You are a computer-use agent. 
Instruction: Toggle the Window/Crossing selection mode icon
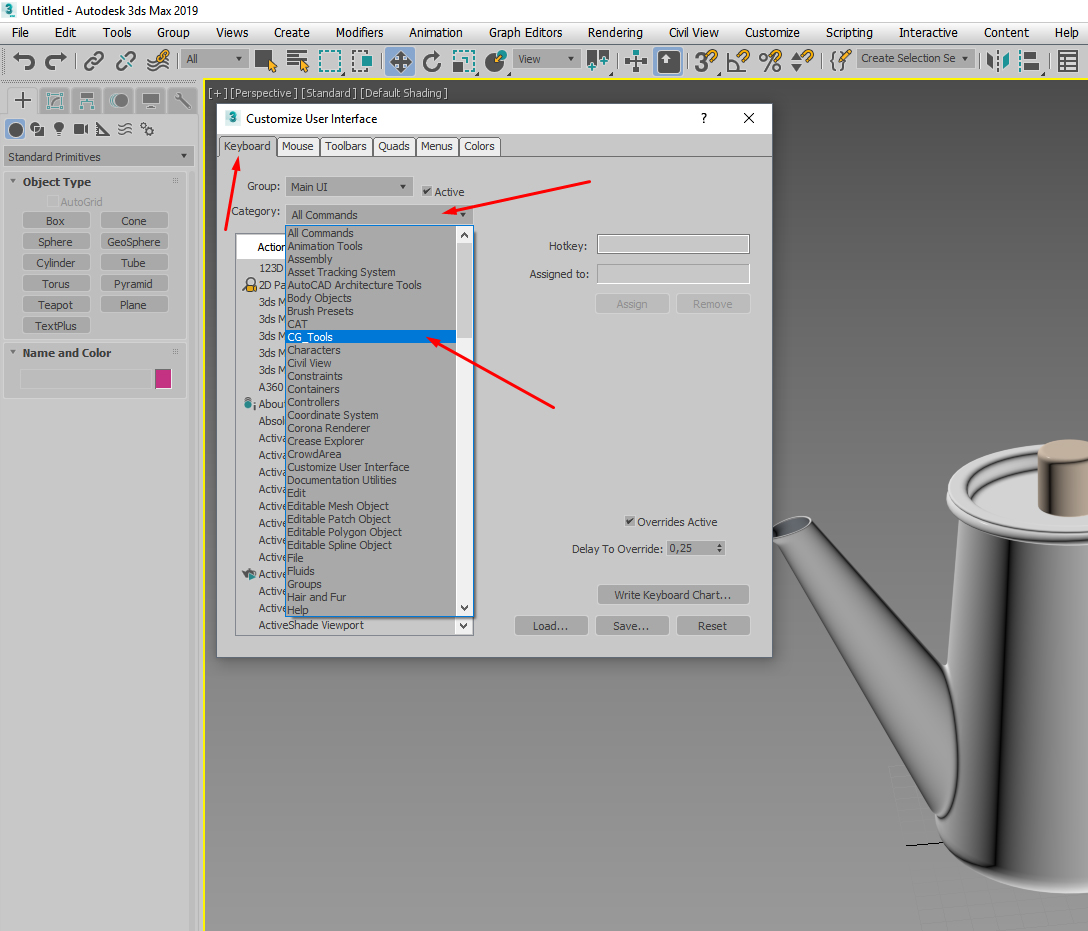click(362, 61)
